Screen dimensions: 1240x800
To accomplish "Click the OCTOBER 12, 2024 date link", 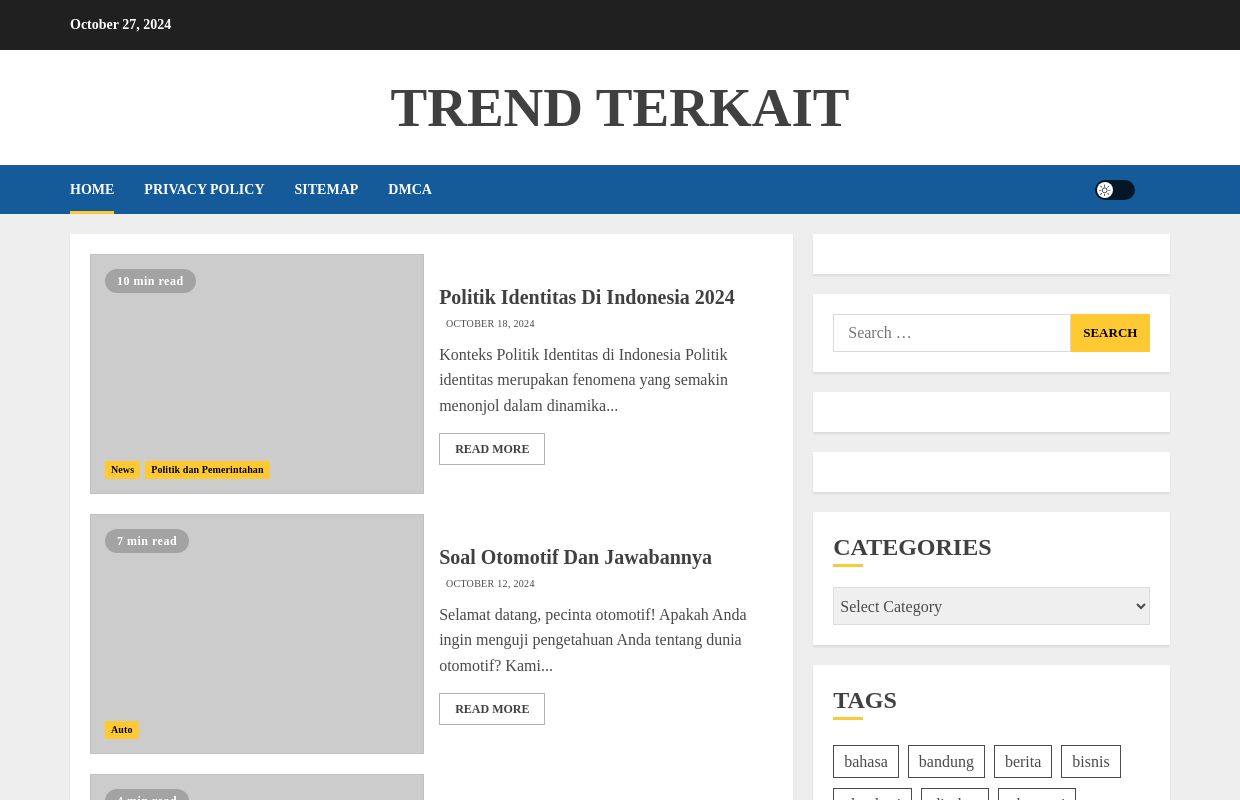I will pyautogui.click(x=490, y=584).
